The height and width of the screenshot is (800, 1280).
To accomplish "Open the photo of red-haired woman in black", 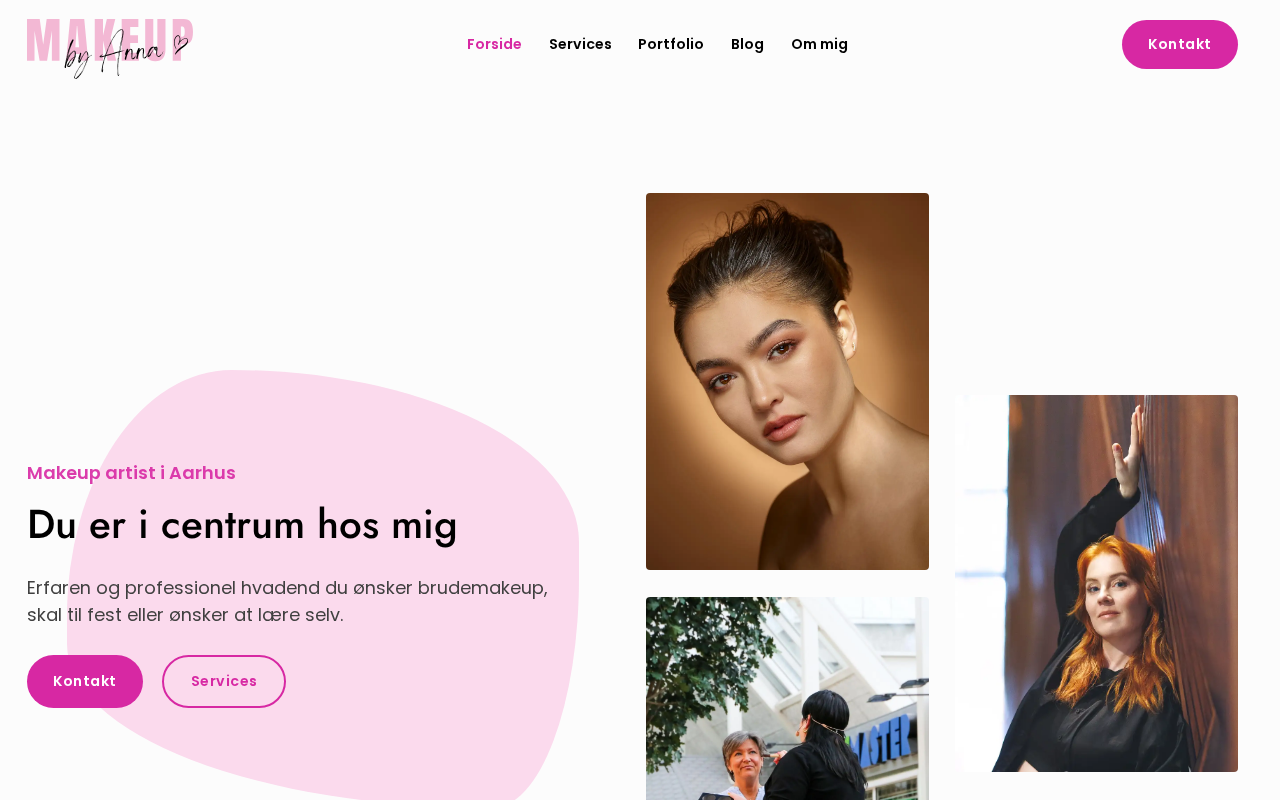I will pos(1096,583).
